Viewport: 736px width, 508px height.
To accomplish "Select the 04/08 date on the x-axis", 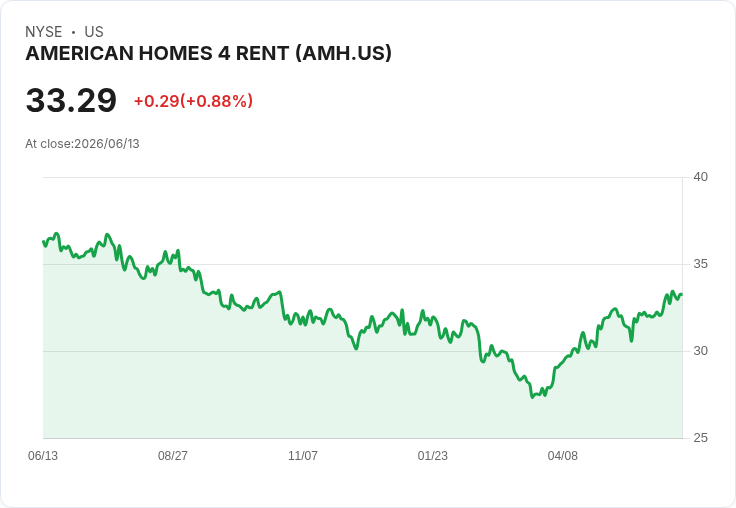I will [x=562, y=455].
